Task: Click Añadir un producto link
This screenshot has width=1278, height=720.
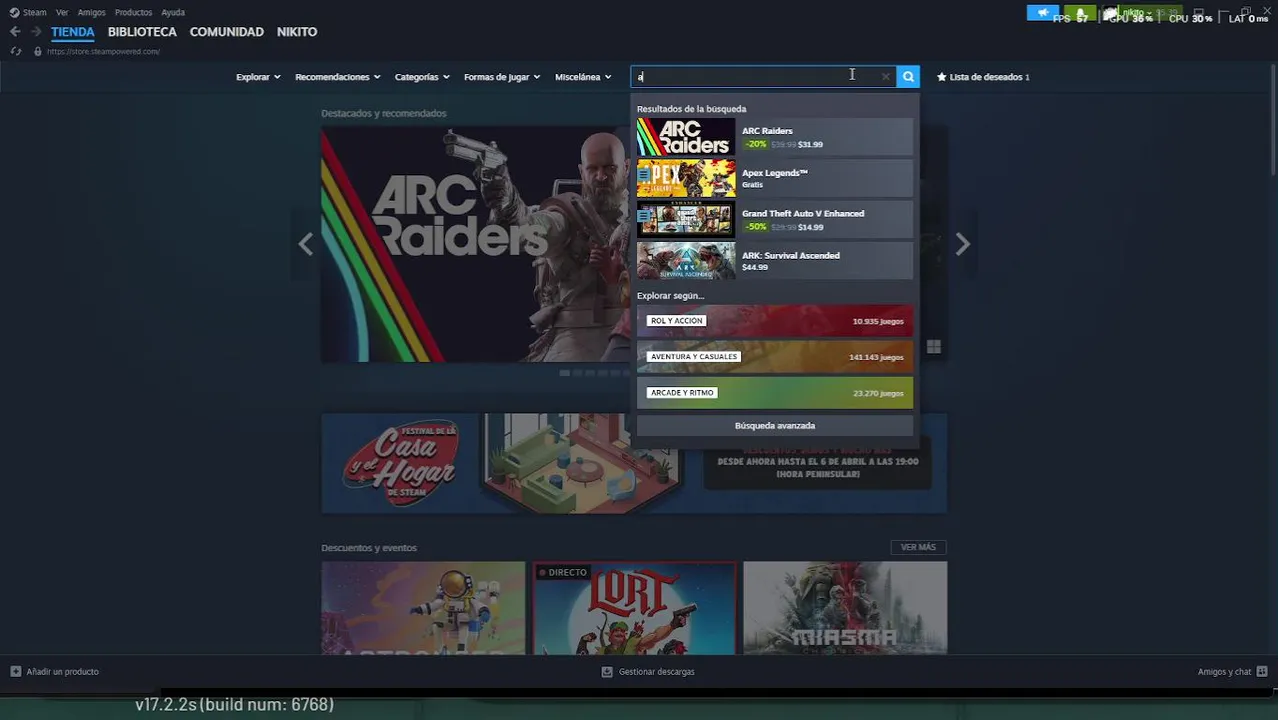Action: [62, 672]
